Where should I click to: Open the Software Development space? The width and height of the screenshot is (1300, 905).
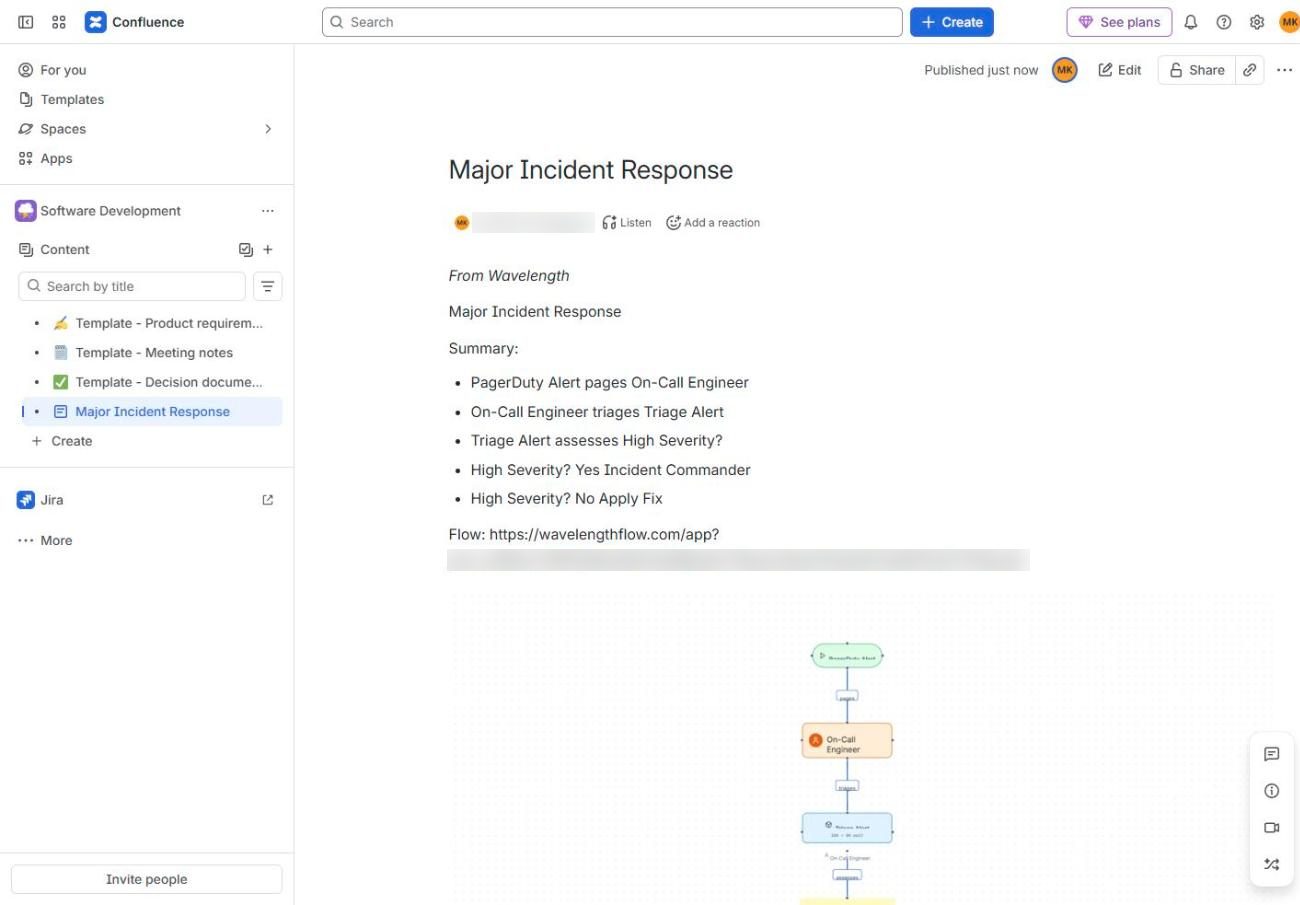click(x=111, y=211)
